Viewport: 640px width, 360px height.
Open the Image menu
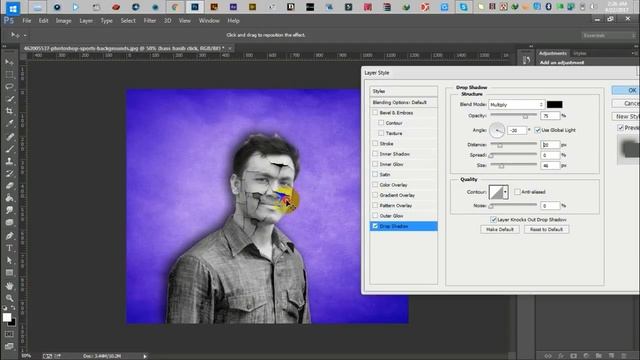[x=63, y=20]
